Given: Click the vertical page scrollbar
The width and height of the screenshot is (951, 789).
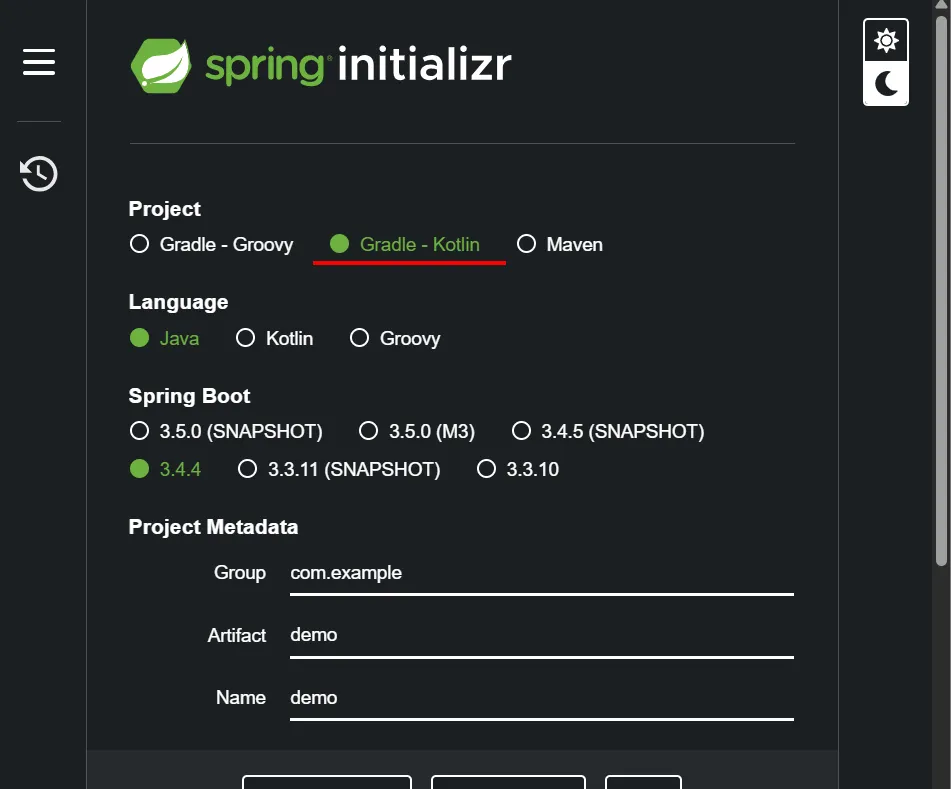Looking at the screenshot, I should (941, 291).
